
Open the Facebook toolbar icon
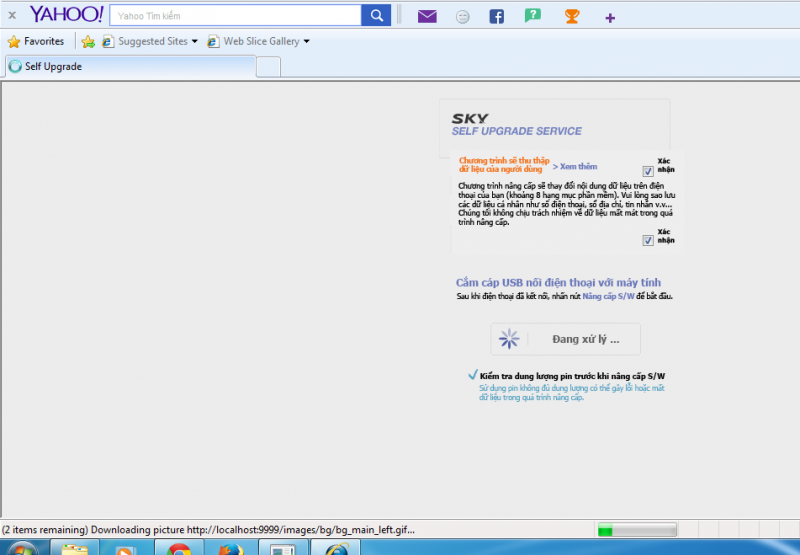pyautogui.click(x=496, y=16)
